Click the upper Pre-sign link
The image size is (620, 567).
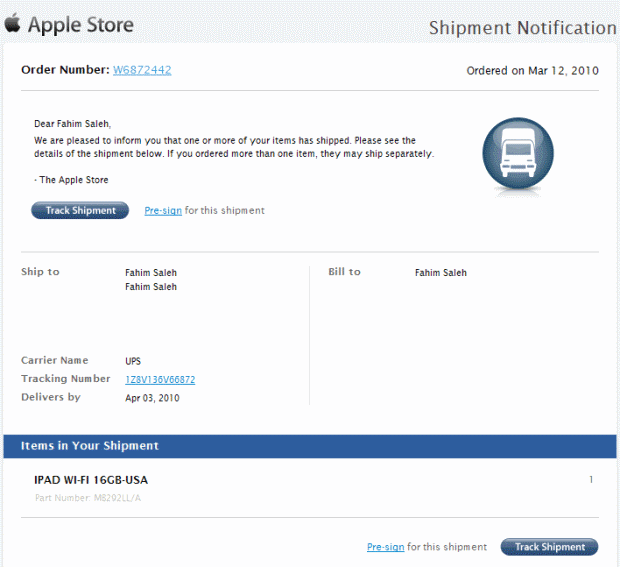(163, 211)
